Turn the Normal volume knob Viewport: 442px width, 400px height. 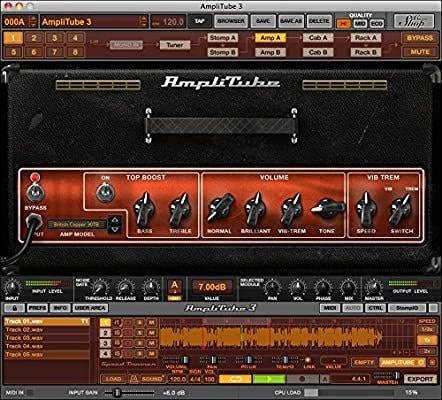pyautogui.click(x=220, y=207)
